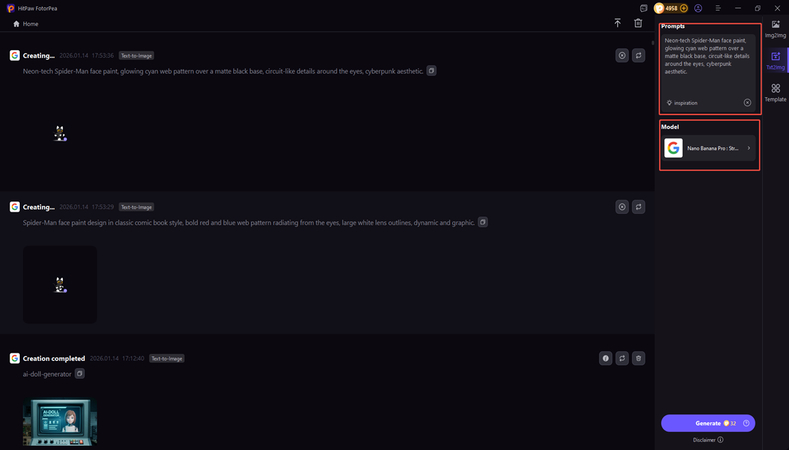Click the Generate button
Viewport: 789px width, 450px height.
pyautogui.click(x=707, y=423)
